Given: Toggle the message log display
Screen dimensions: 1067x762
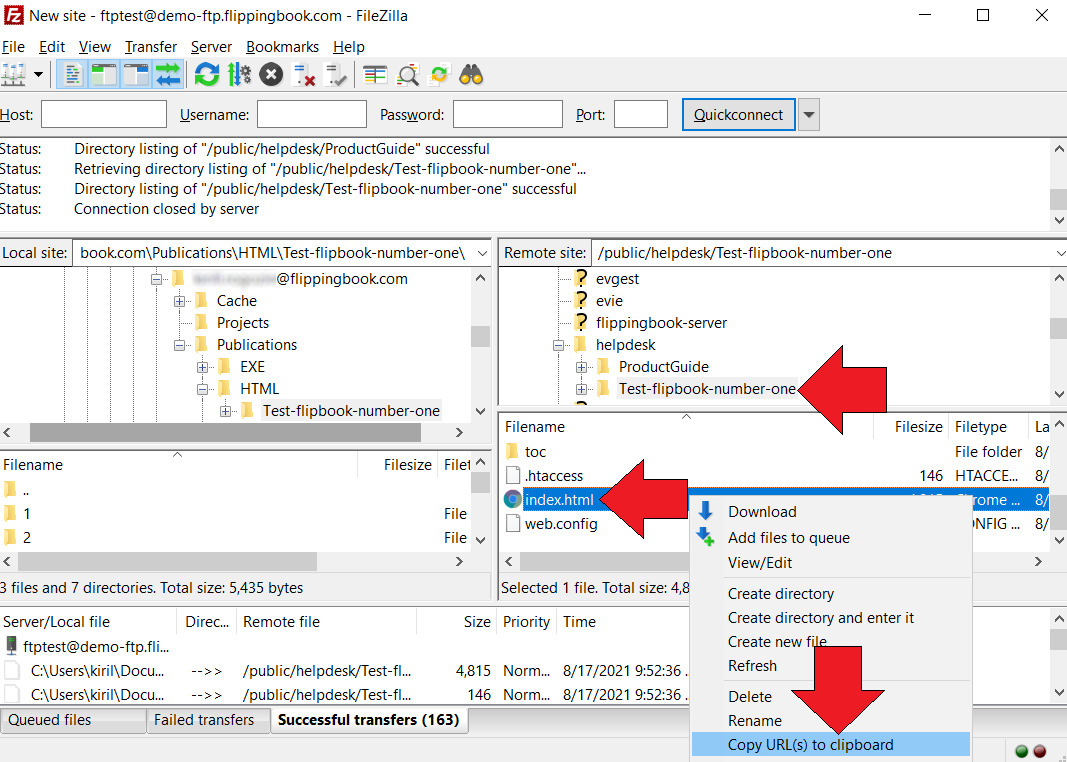Looking at the screenshot, I should [x=71, y=75].
